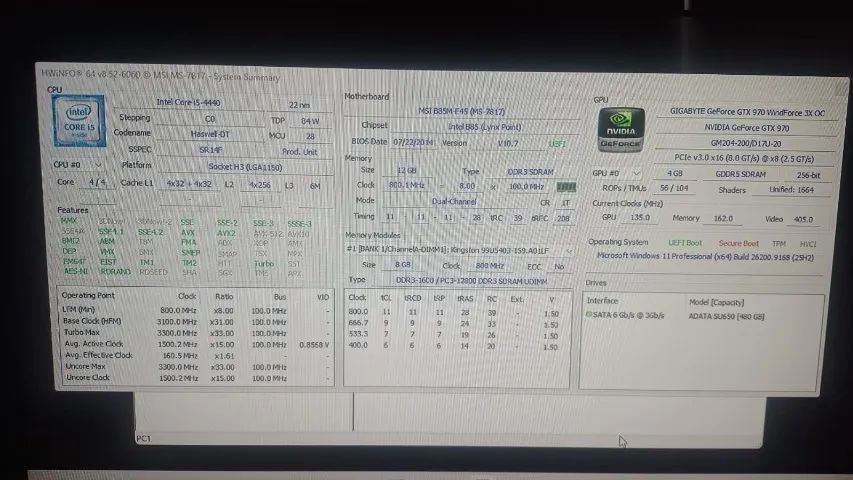Click the DDR3-1600 / PC3-12800 module type field

pyautogui.click(x=471, y=281)
